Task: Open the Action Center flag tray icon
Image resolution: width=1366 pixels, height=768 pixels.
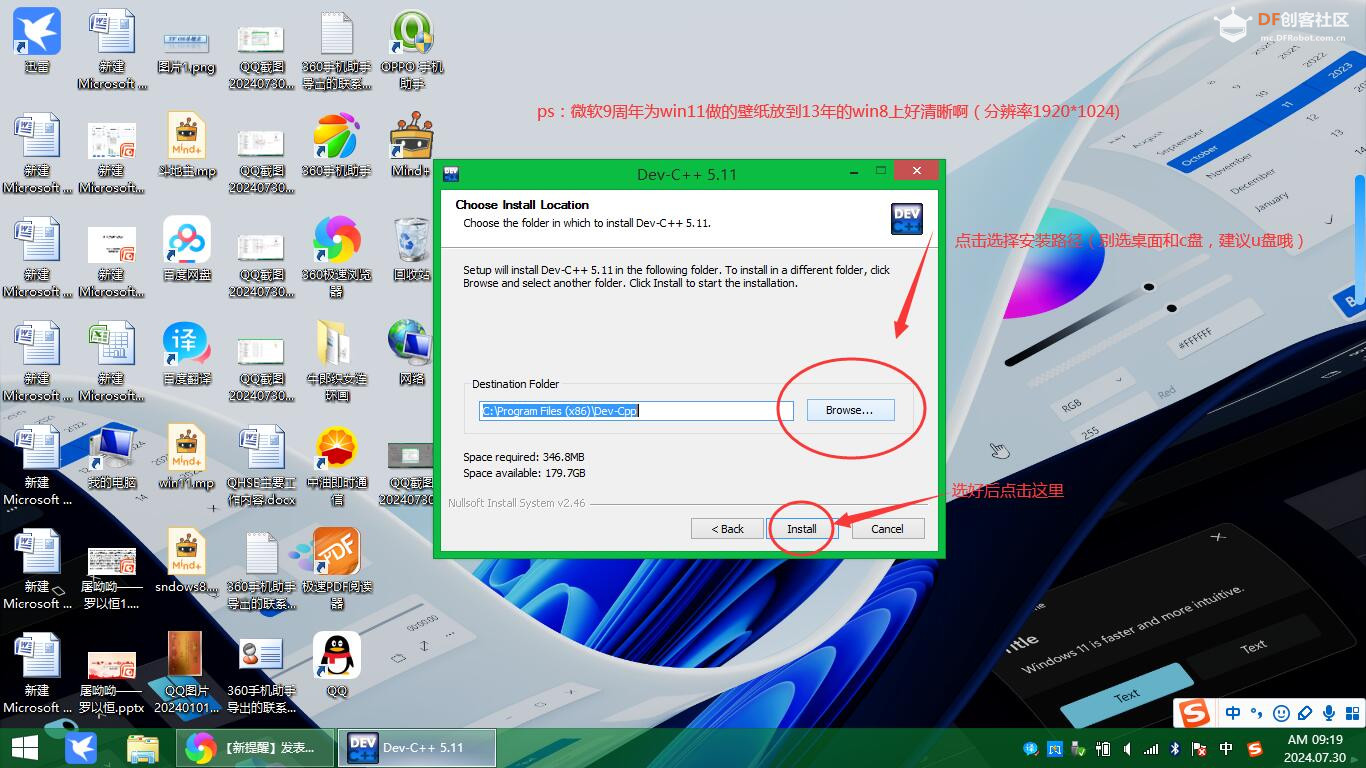Action: [1199, 749]
